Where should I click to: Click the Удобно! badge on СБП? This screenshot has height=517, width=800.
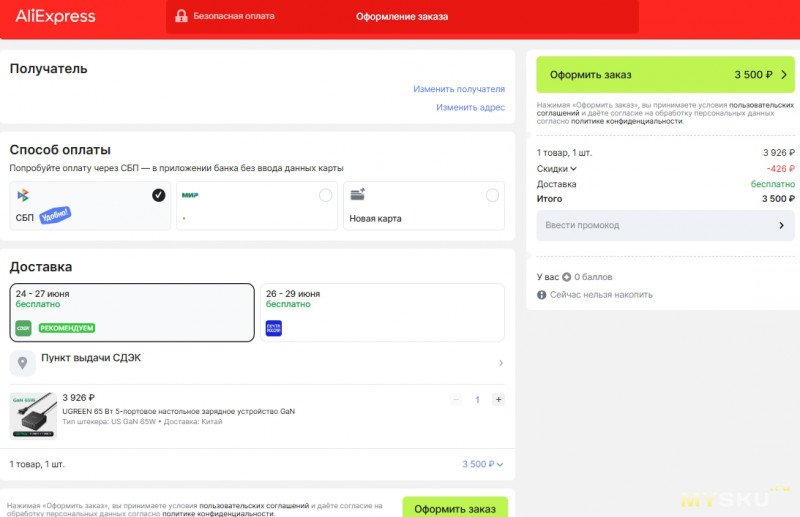(55, 215)
